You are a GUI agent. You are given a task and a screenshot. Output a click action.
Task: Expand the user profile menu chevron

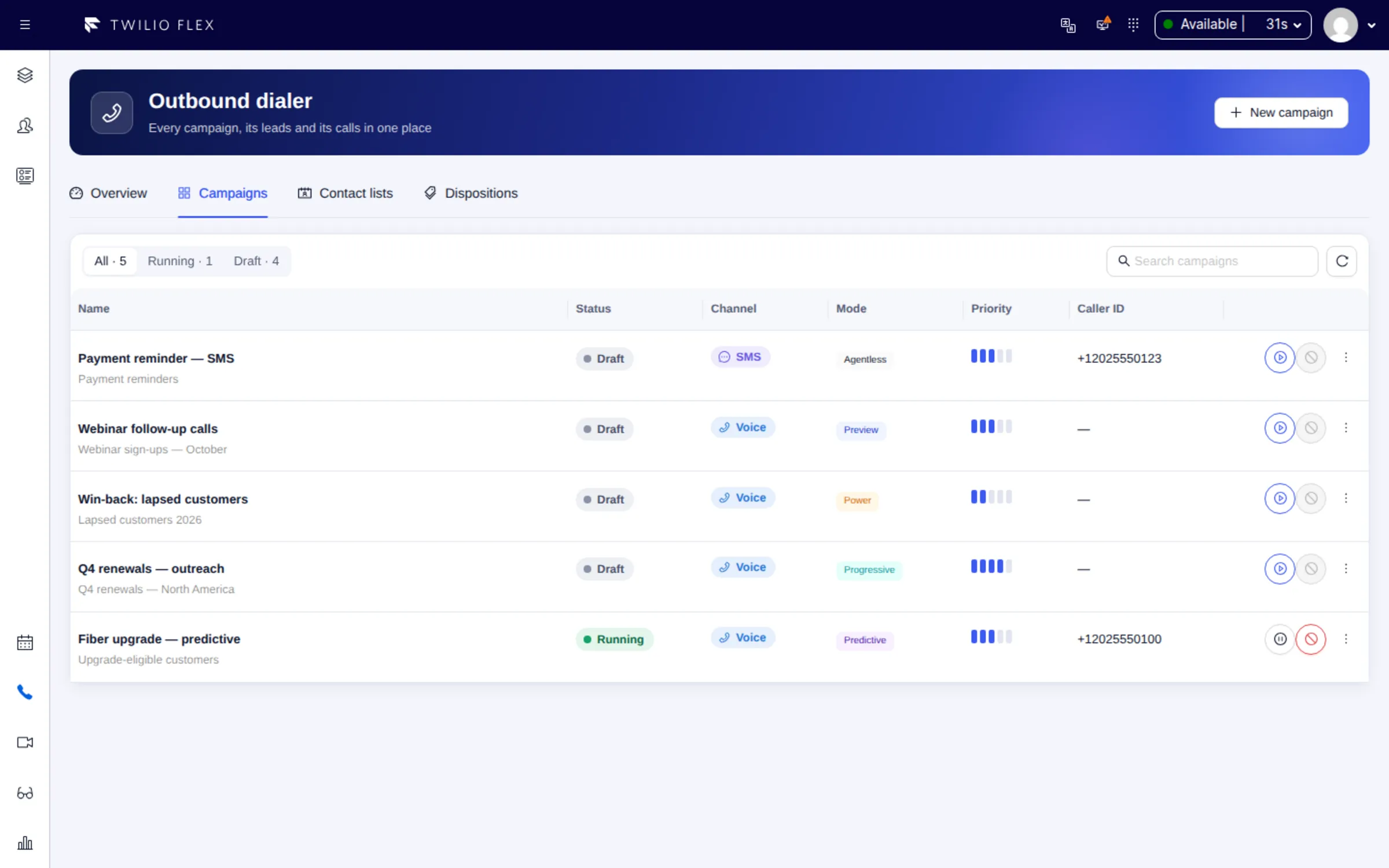click(1371, 25)
